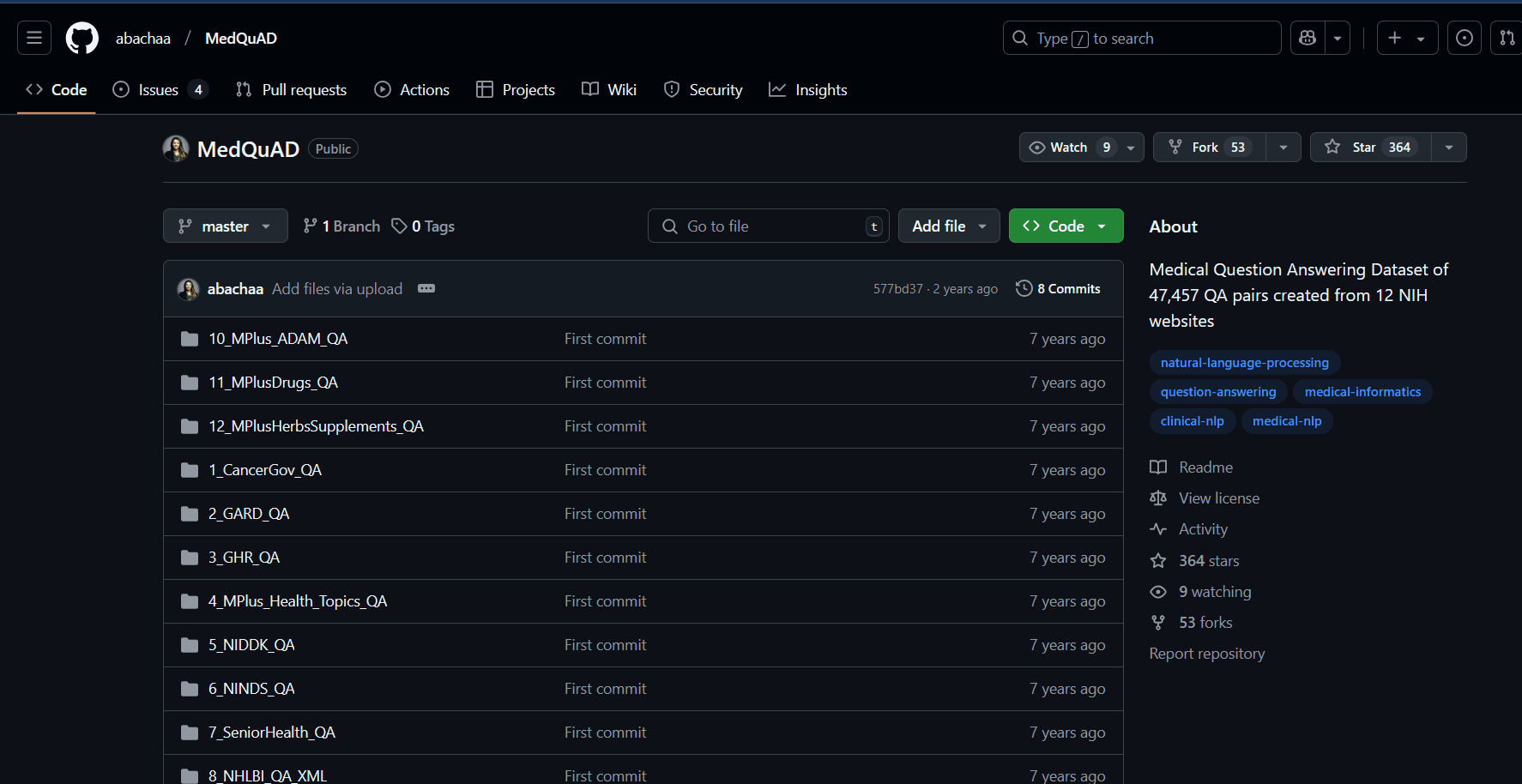Jump to the Readme link in About
The width and height of the screenshot is (1522, 784).
click(x=1192, y=467)
